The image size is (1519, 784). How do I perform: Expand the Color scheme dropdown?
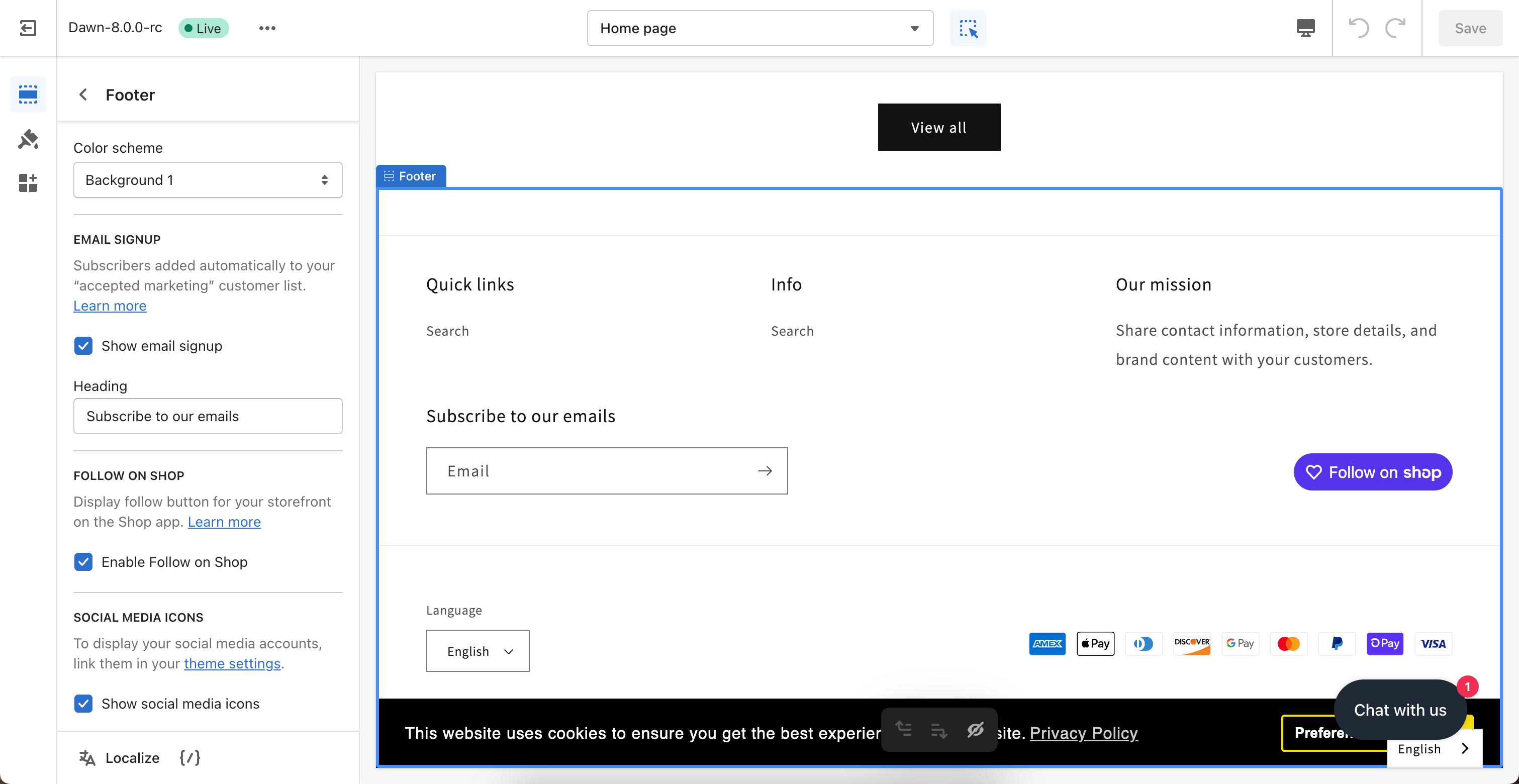(206, 180)
